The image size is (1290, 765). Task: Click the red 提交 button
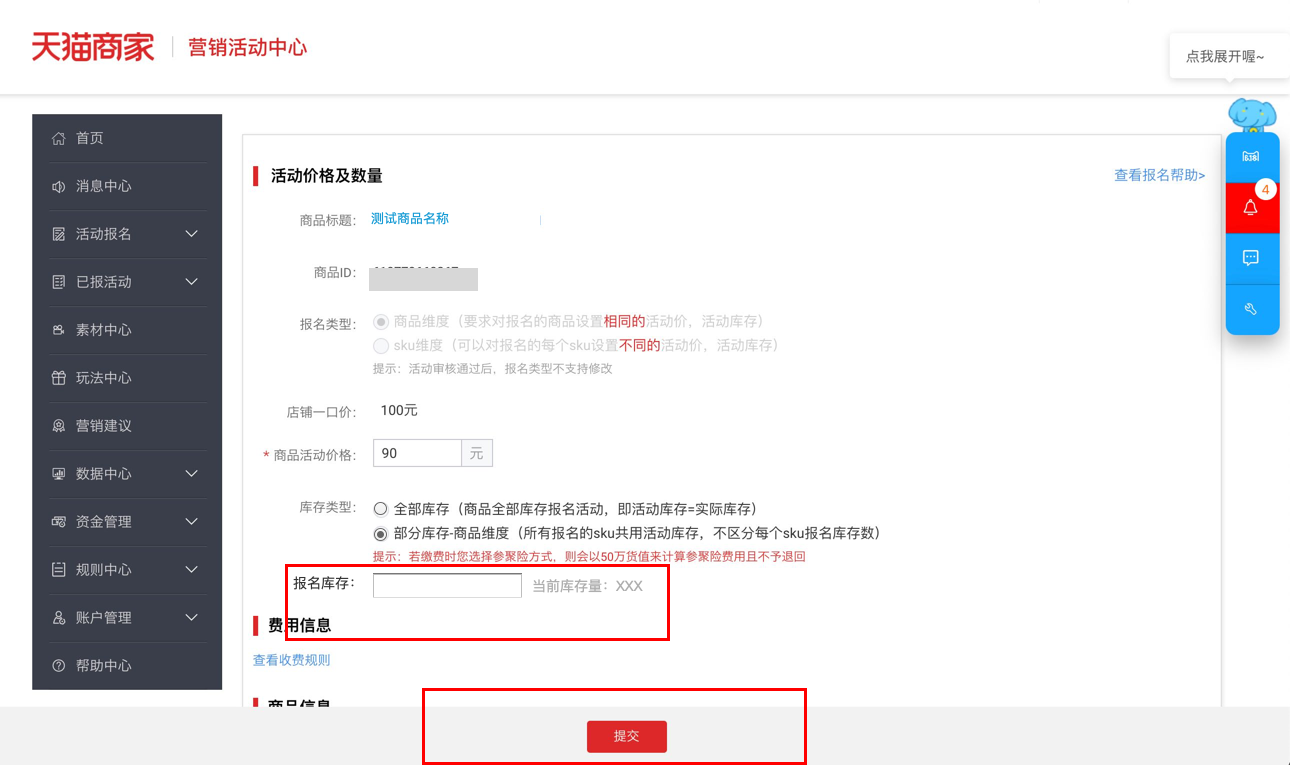click(627, 736)
